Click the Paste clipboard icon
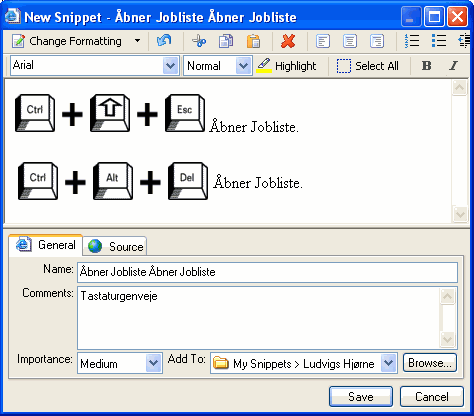Screen dimensions: 474x416 tap(253, 41)
